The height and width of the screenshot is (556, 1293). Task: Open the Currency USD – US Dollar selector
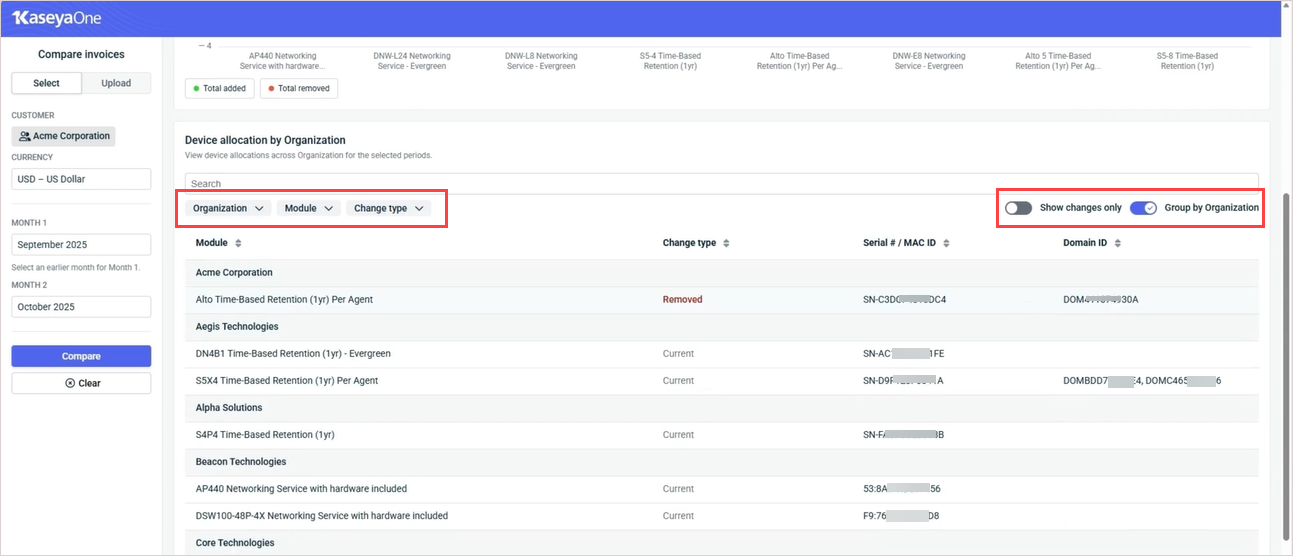click(81, 179)
